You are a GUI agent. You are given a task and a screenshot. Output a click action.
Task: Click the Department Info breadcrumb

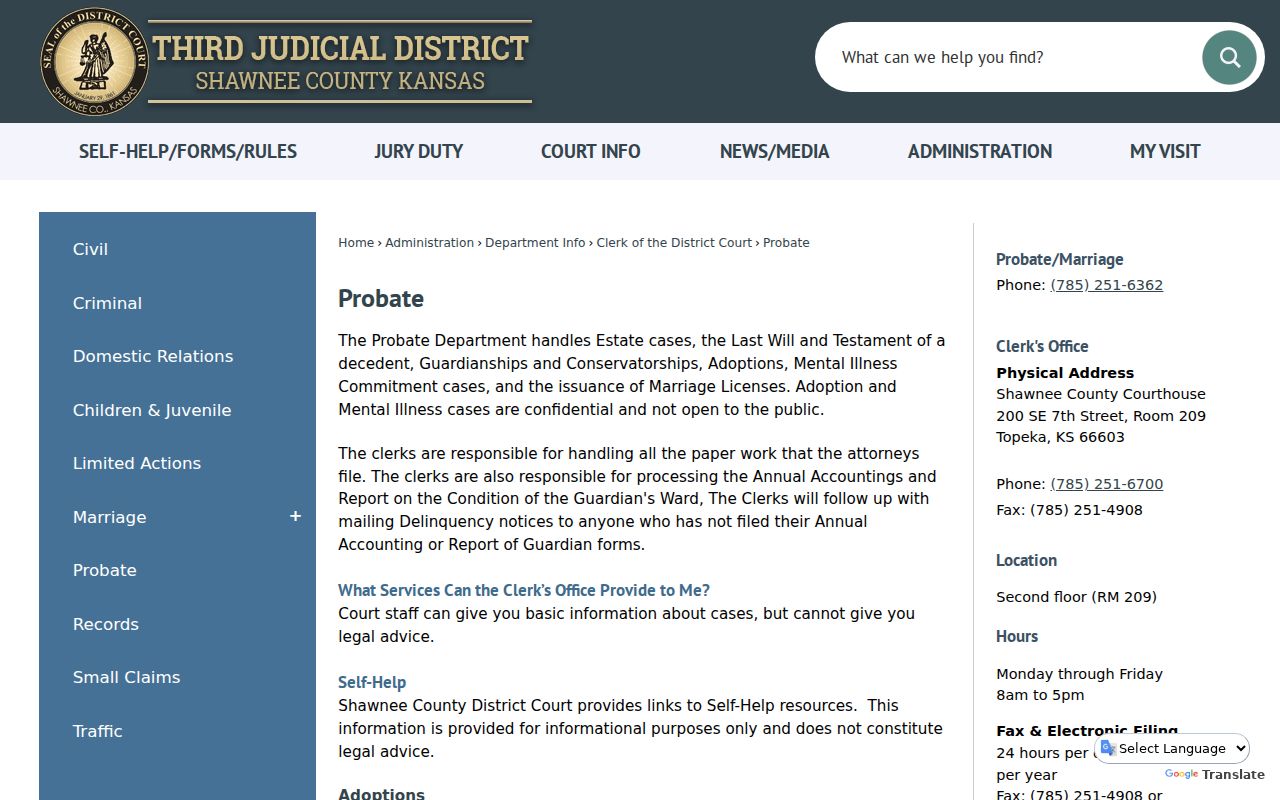(x=535, y=243)
